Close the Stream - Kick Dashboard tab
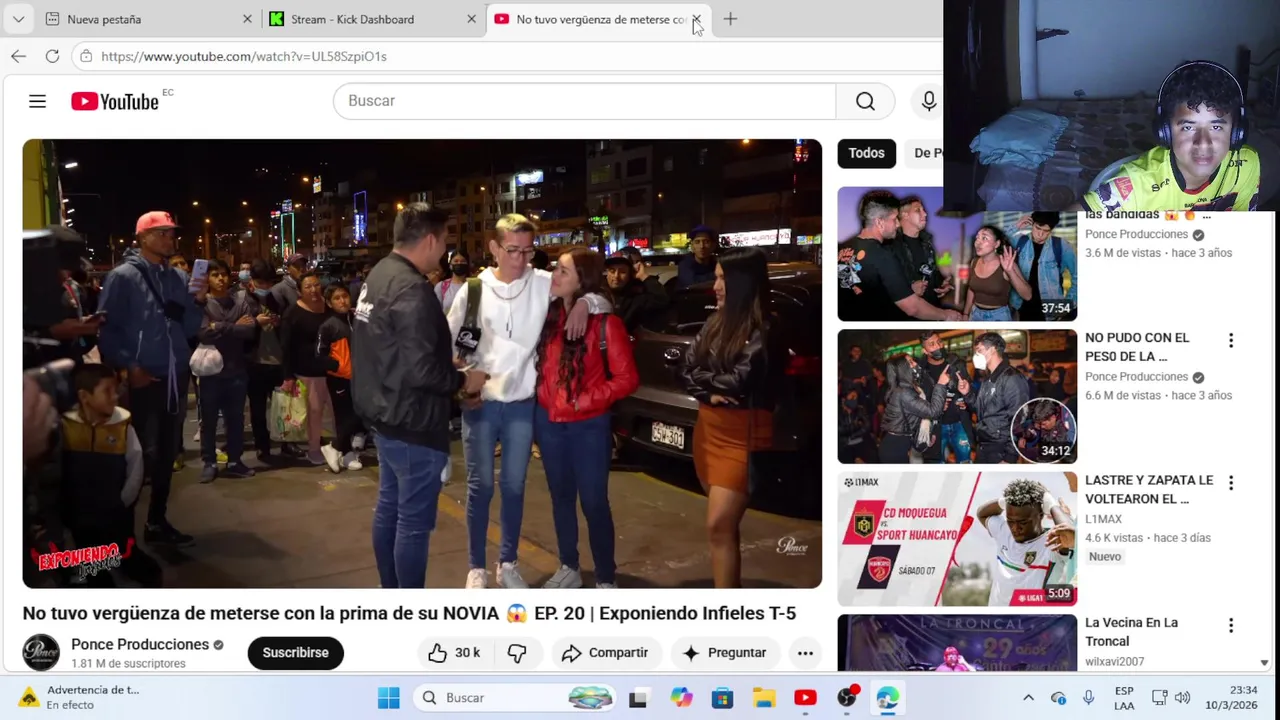Image resolution: width=1280 pixels, height=720 pixels. point(471,19)
